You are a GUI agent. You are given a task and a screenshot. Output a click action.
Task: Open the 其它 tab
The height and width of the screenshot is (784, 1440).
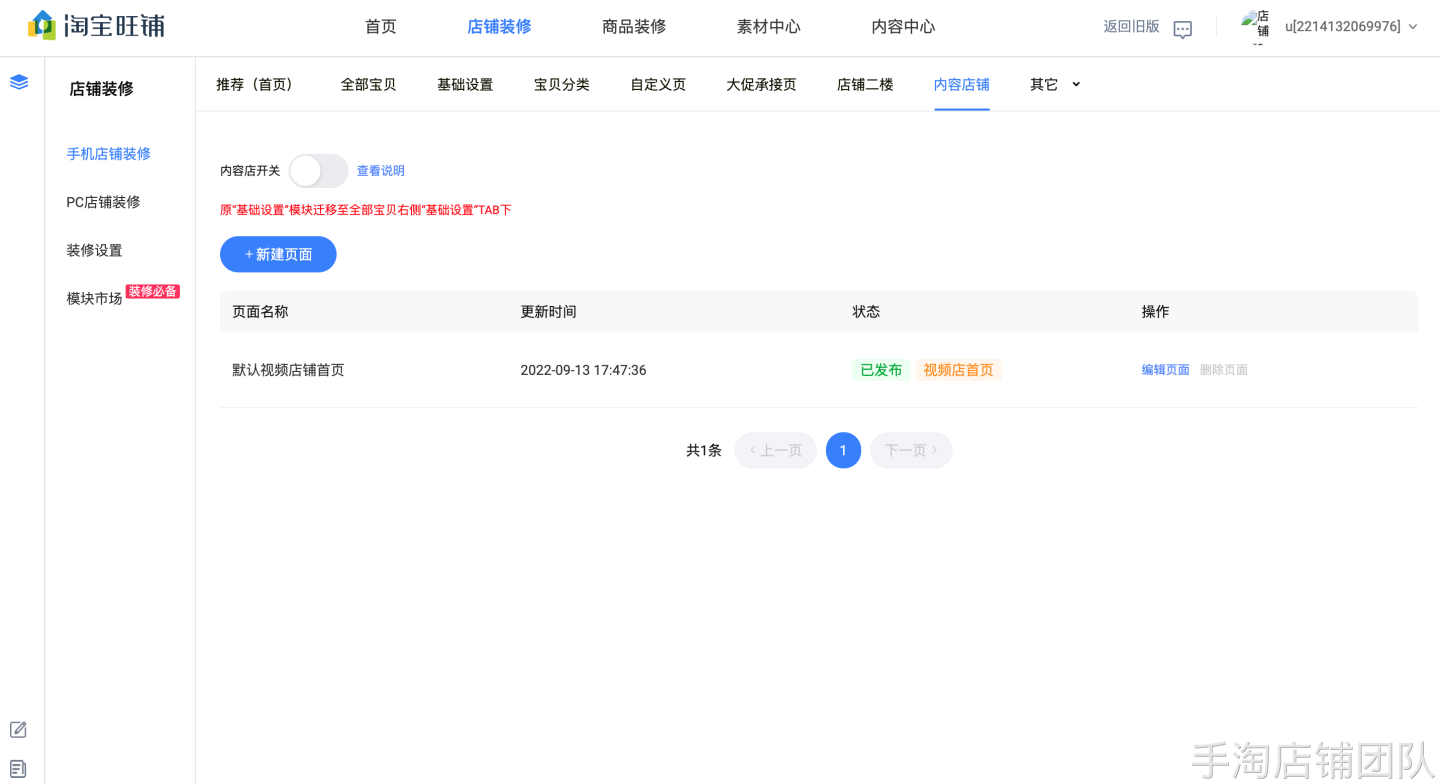tap(1044, 84)
